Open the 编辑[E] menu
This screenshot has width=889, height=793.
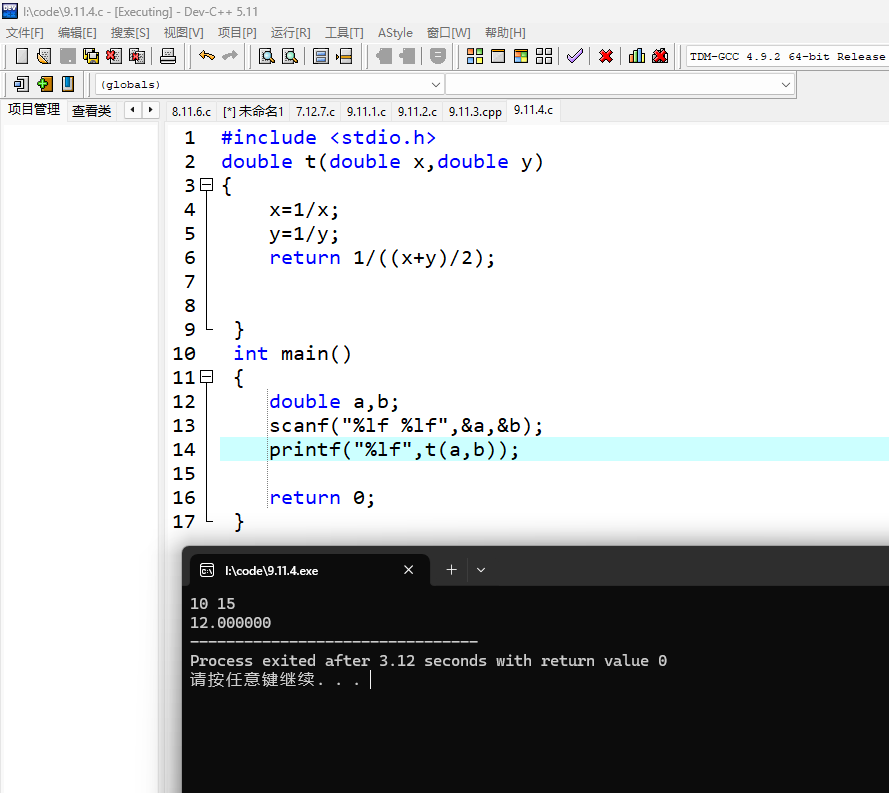(77, 33)
